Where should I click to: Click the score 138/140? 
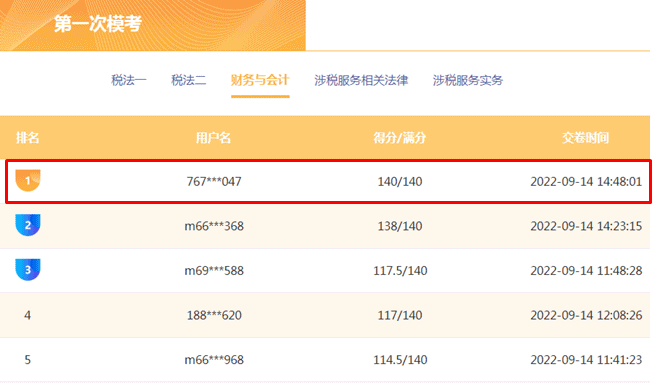(x=400, y=226)
